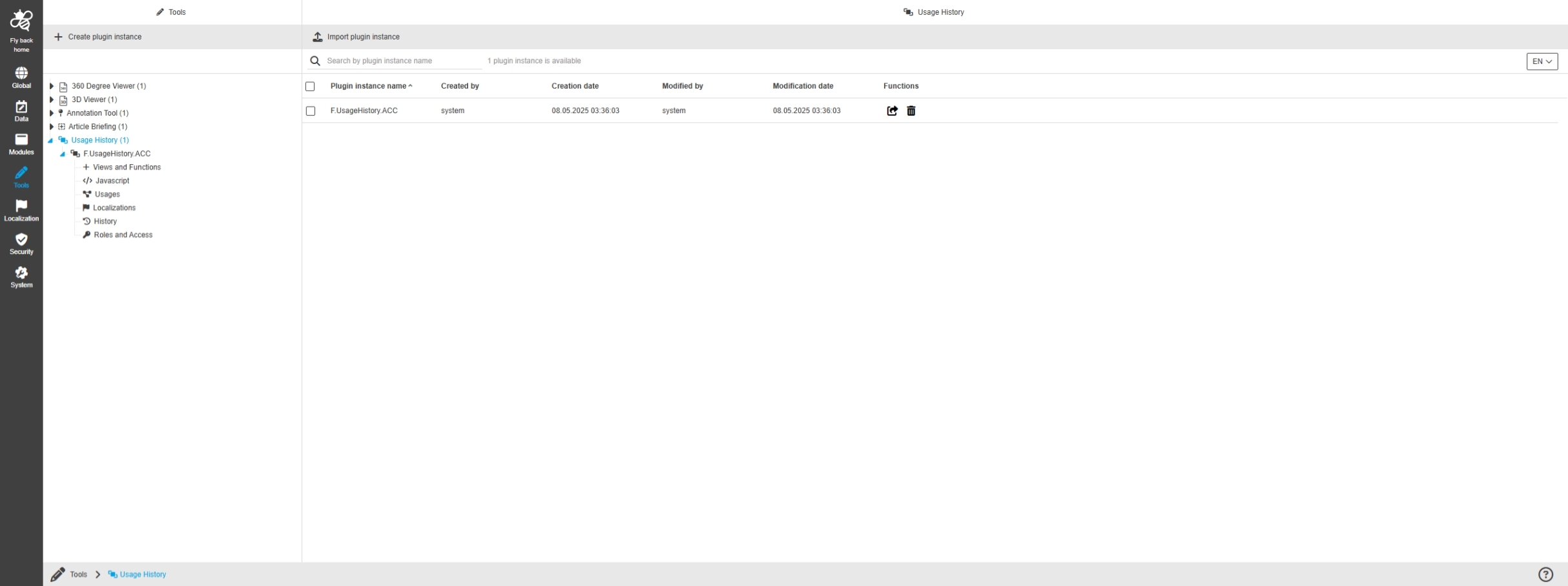Click the pencil icon in the breadcrumb bar
This screenshot has height=586, width=1568.
tap(58, 574)
